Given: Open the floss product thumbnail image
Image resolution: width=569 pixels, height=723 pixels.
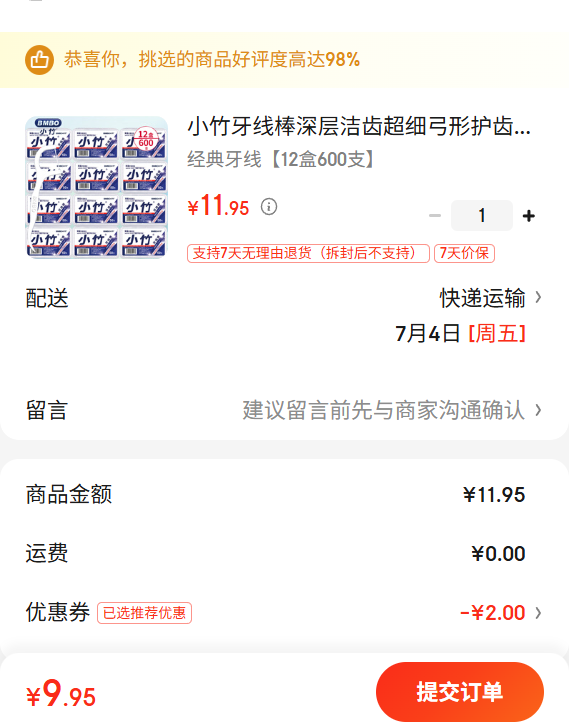Looking at the screenshot, I should (x=97, y=187).
